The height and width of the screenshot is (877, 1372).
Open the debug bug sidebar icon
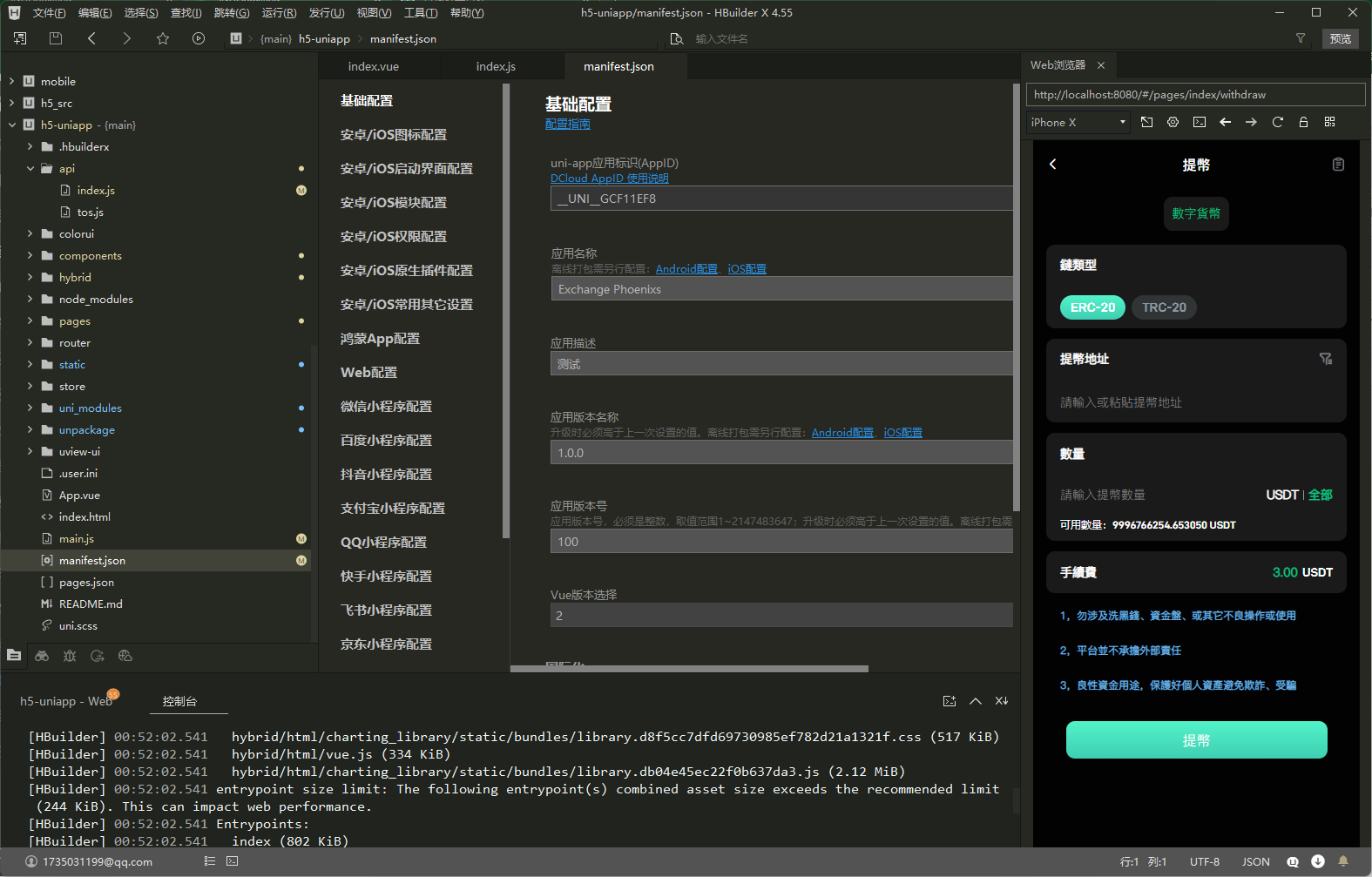pyautogui.click(x=70, y=656)
